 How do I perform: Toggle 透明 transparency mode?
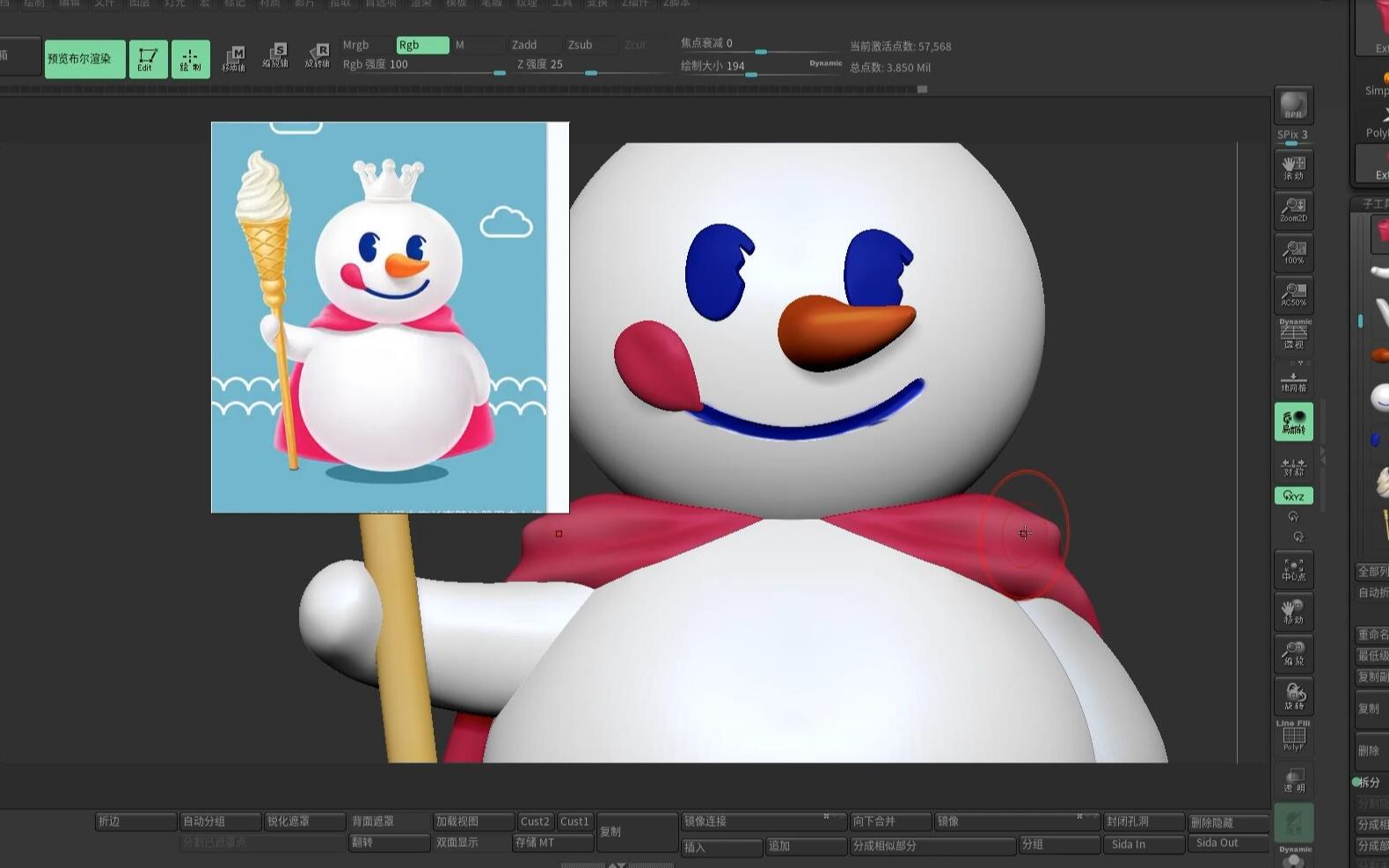click(x=1293, y=779)
